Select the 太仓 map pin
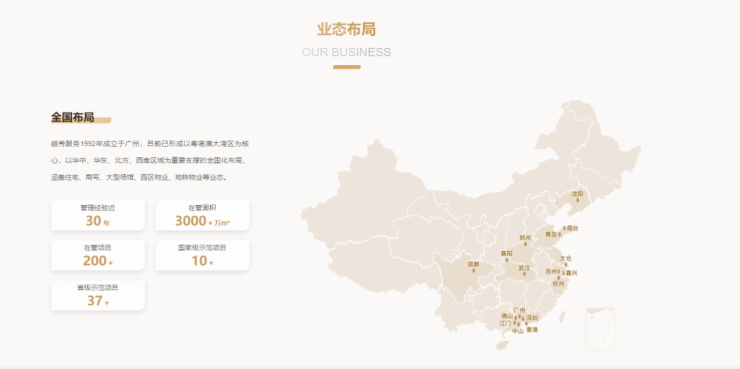Viewport: 740px width, 369px height. coord(566,265)
